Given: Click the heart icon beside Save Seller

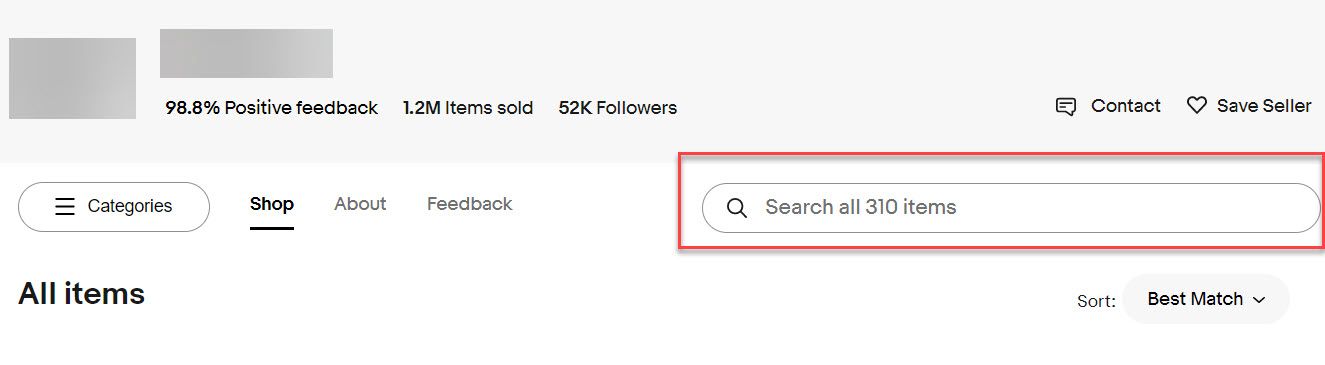Looking at the screenshot, I should [1196, 105].
